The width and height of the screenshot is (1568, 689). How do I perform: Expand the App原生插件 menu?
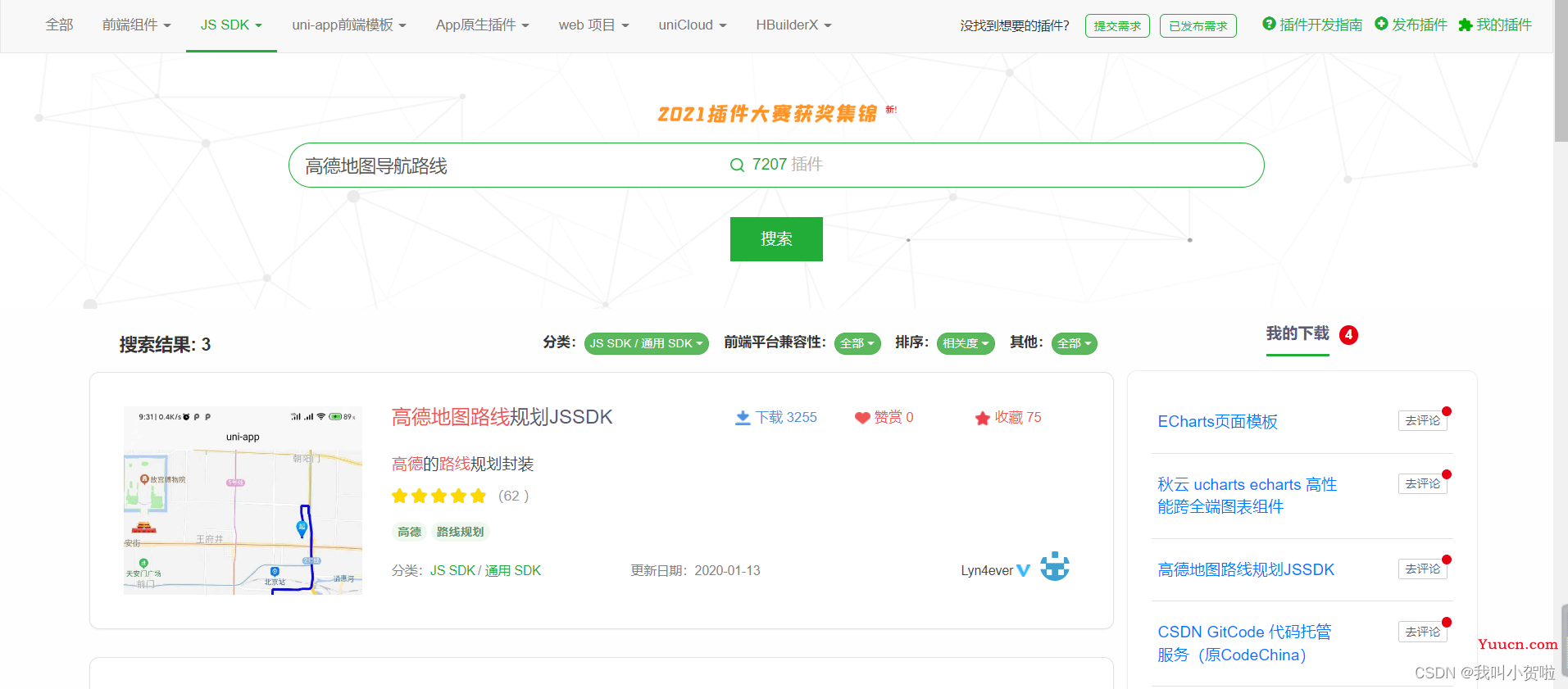[483, 25]
